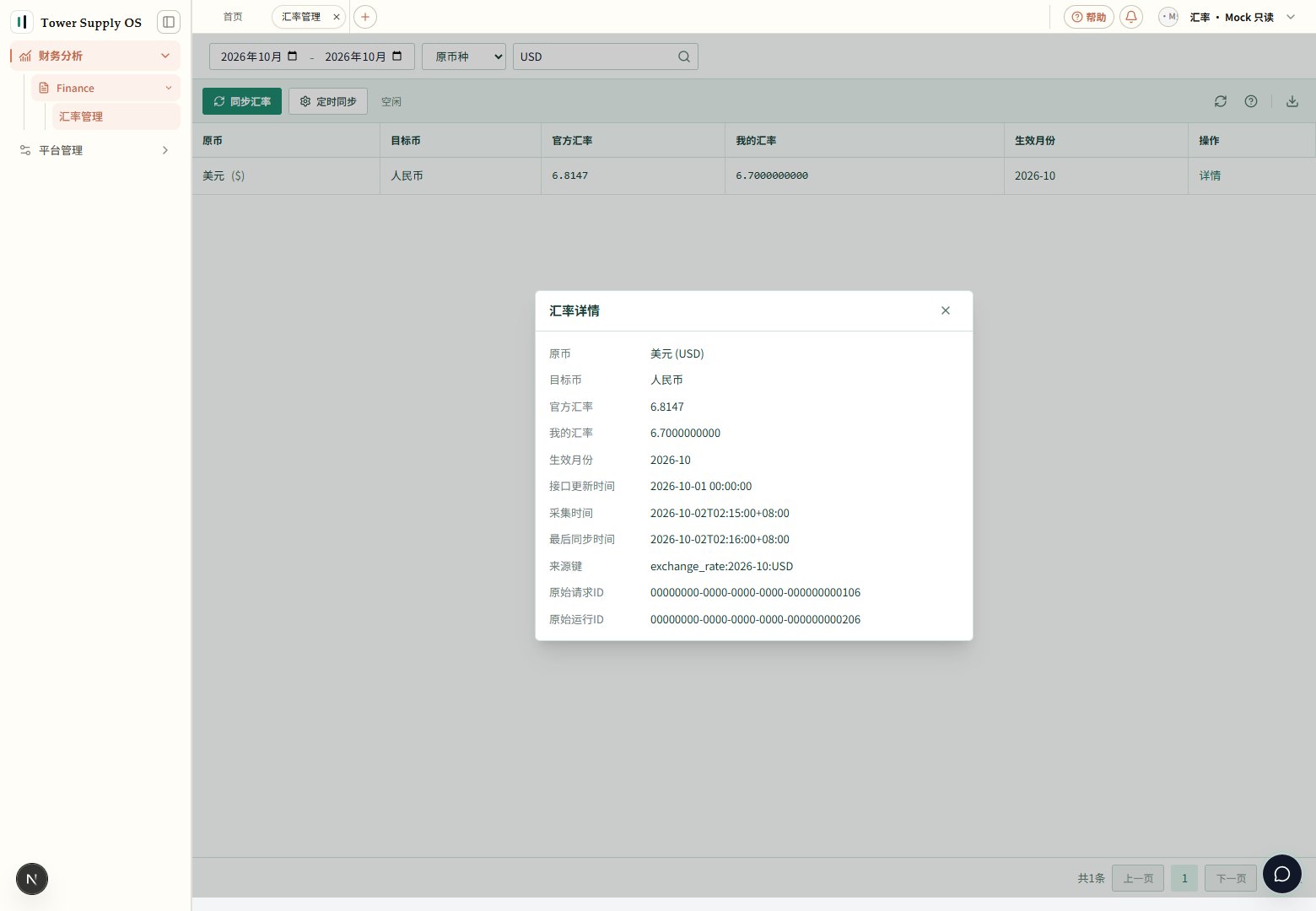The image size is (1316, 911).
Task: Open the 详情 link for 美元 row
Action: (1210, 175)
